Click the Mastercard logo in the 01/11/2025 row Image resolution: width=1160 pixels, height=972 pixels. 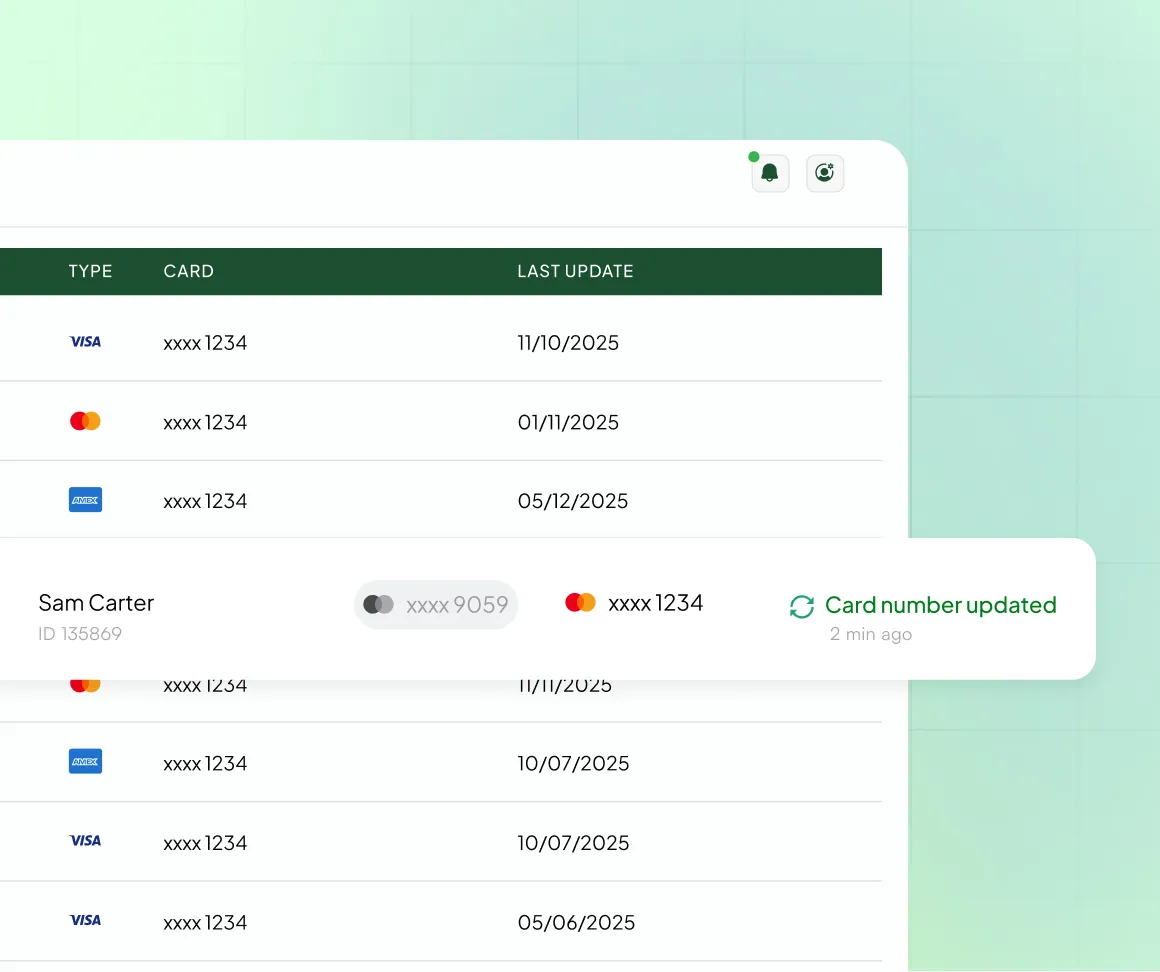coord(85,421)
